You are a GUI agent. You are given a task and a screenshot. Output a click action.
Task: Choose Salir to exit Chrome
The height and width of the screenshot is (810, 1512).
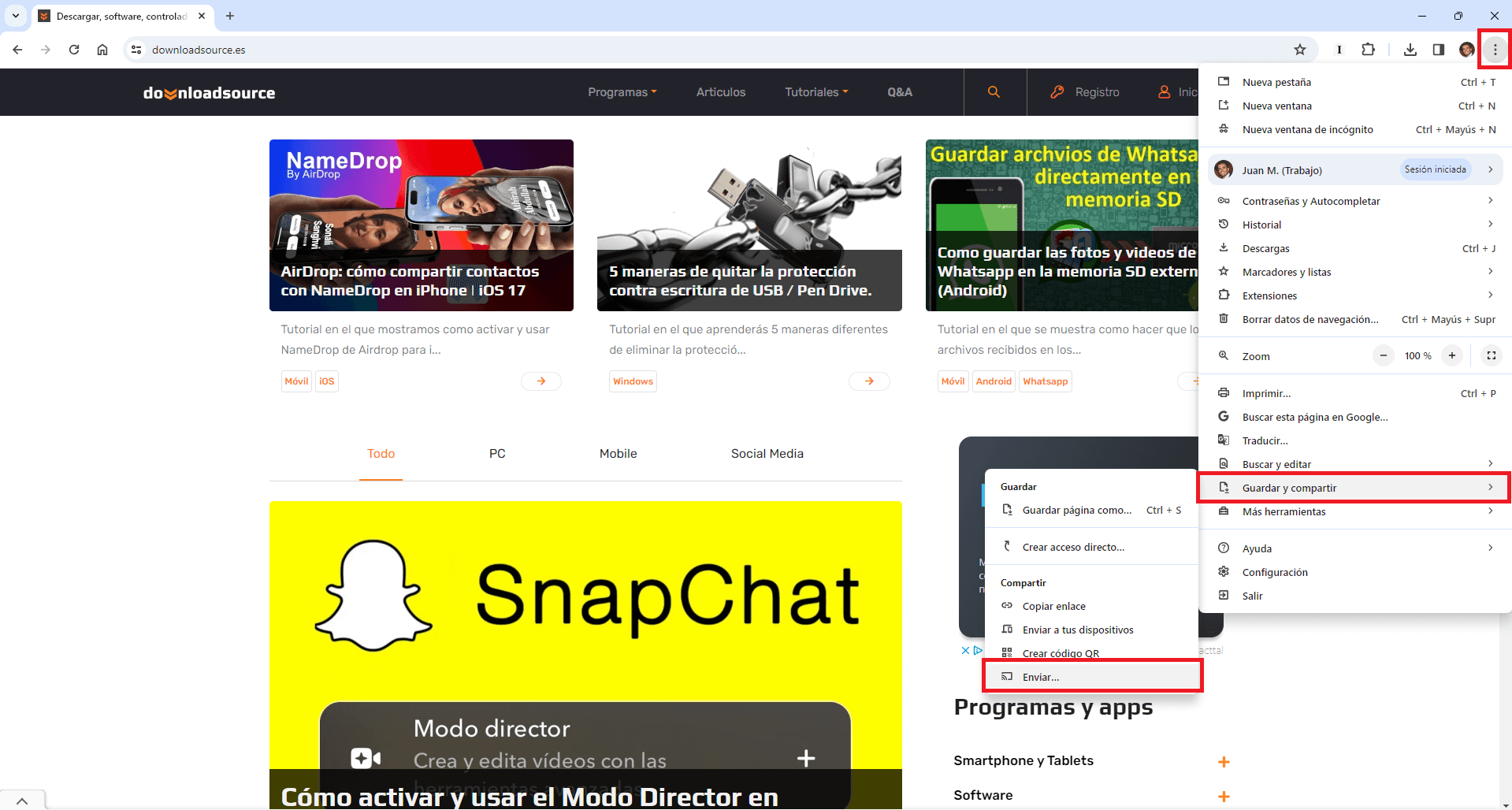tap(1355, 596)
